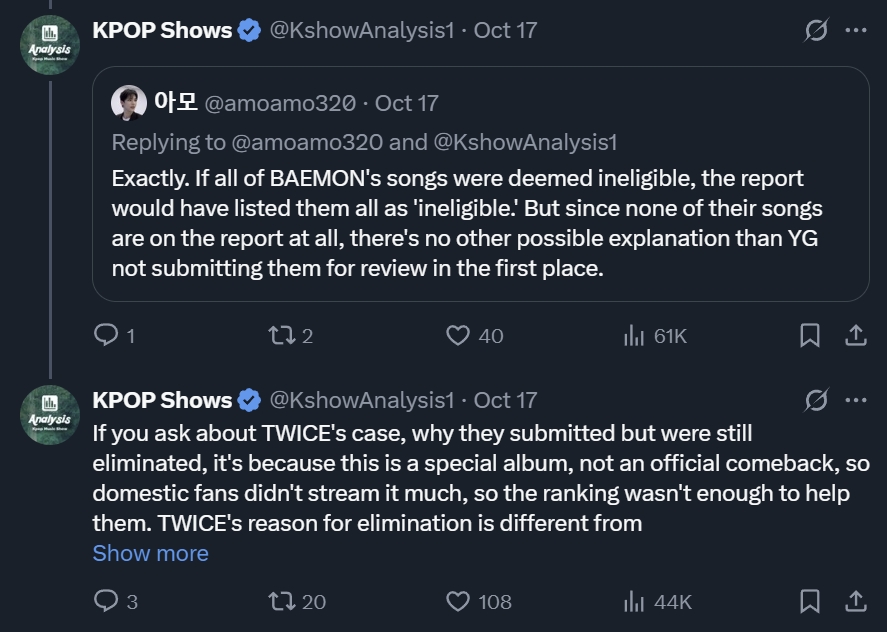Expand the truncated tweet with Show more

point(150,554)
